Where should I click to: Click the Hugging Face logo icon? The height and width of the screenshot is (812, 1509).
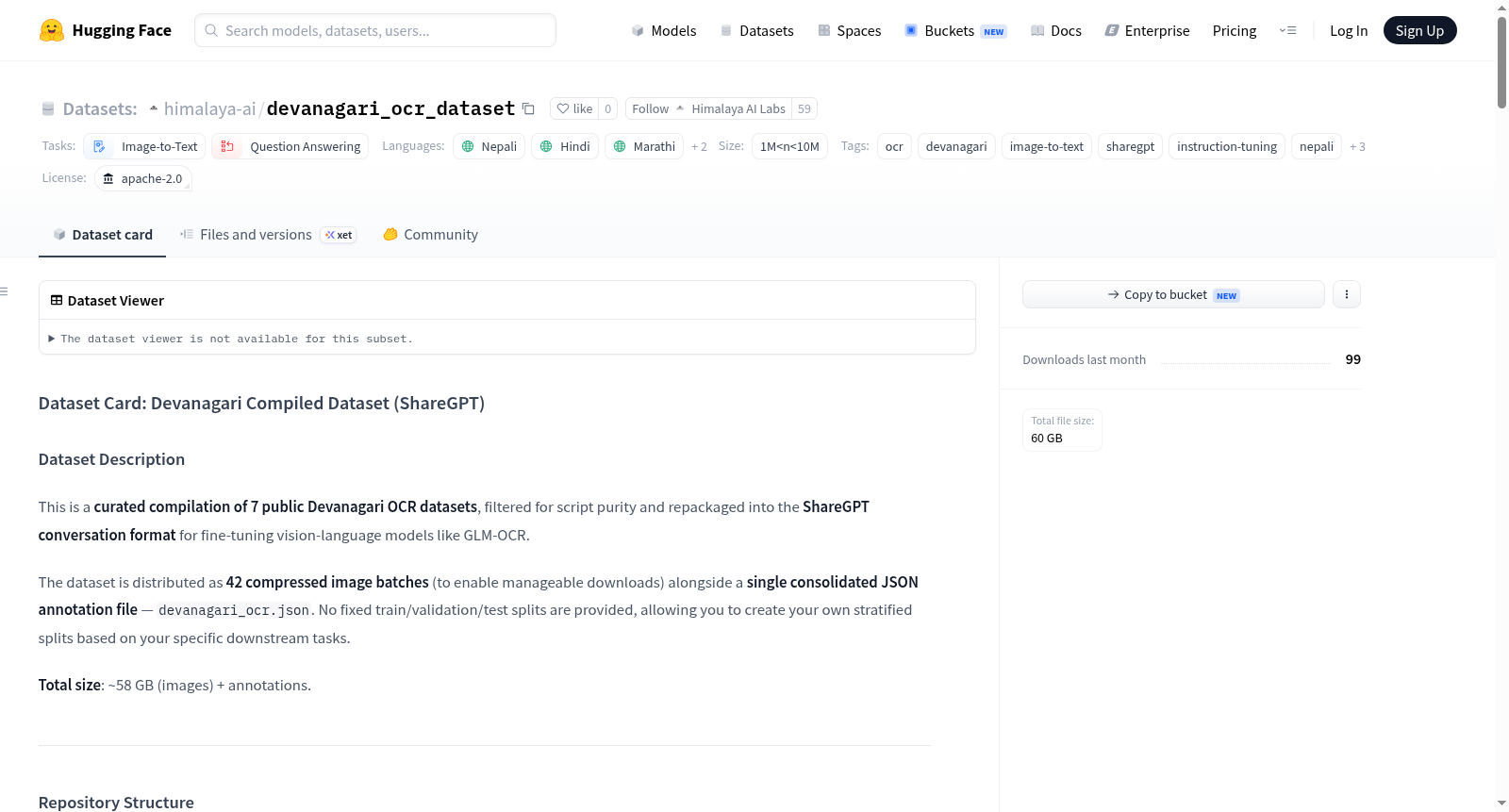click(52, 30)
